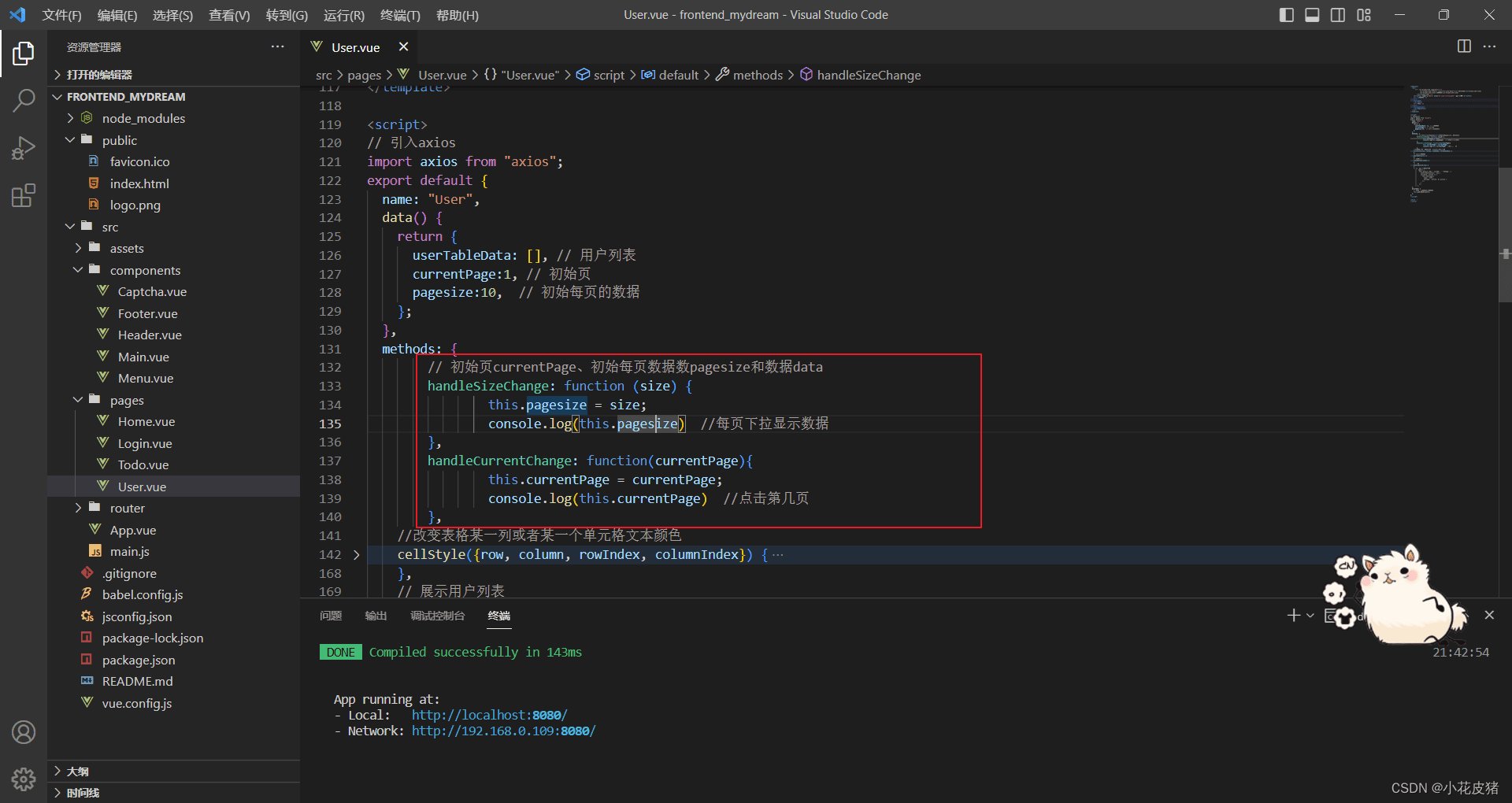Open the 终端(T) menu

(x=400, y=15)
